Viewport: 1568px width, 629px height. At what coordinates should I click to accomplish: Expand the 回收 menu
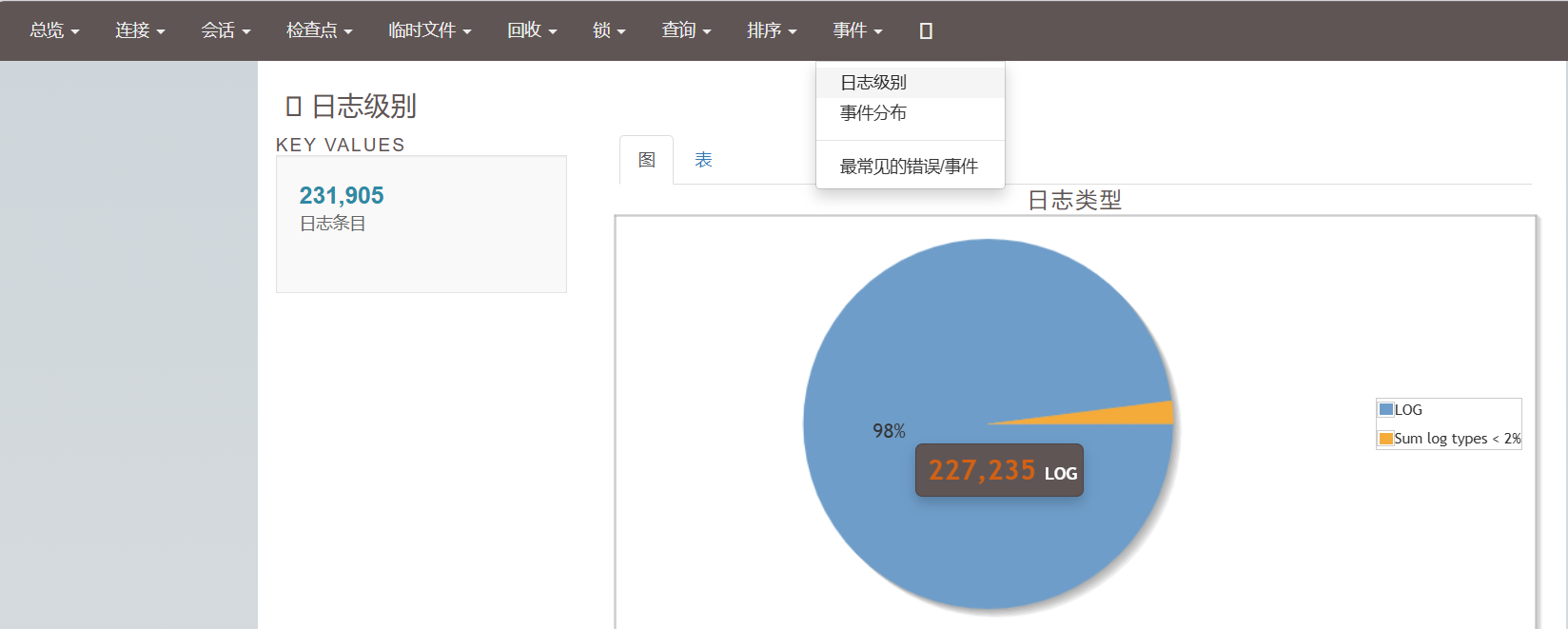point(532,30)
